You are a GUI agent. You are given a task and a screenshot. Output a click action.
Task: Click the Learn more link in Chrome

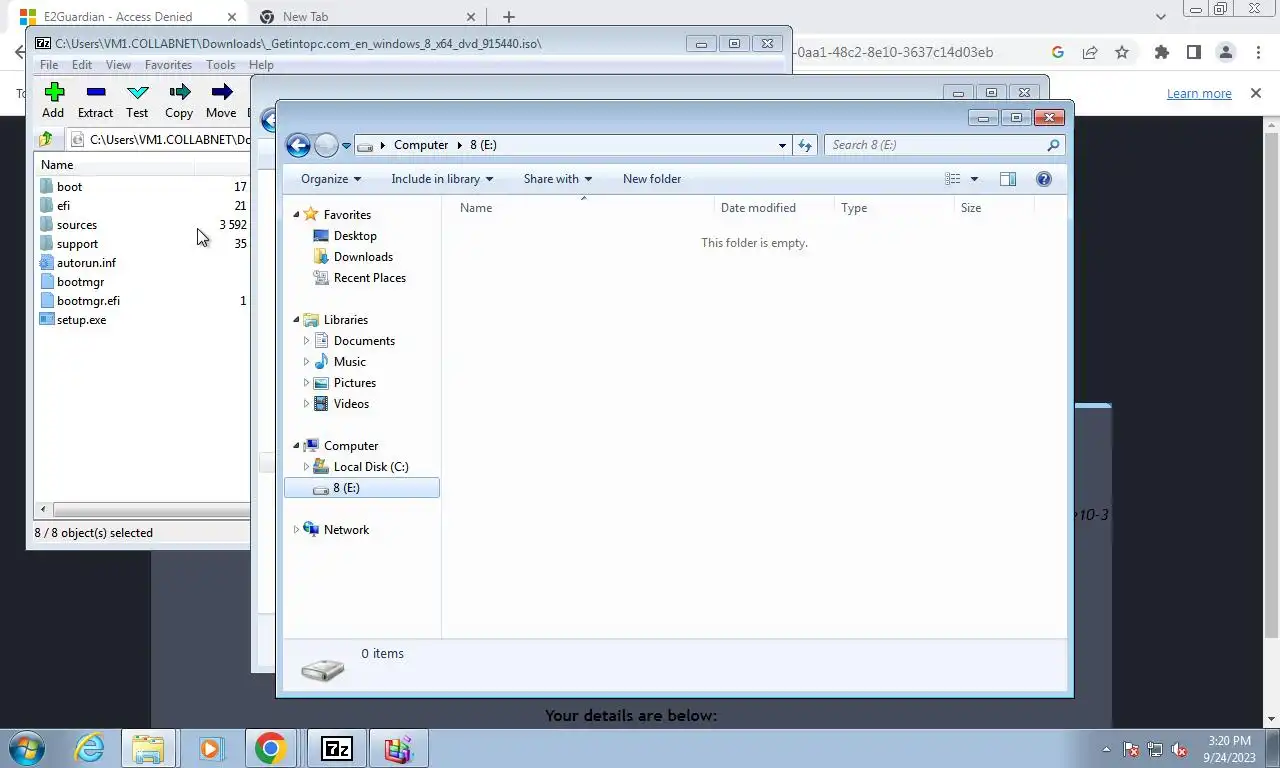[1199, 93]
